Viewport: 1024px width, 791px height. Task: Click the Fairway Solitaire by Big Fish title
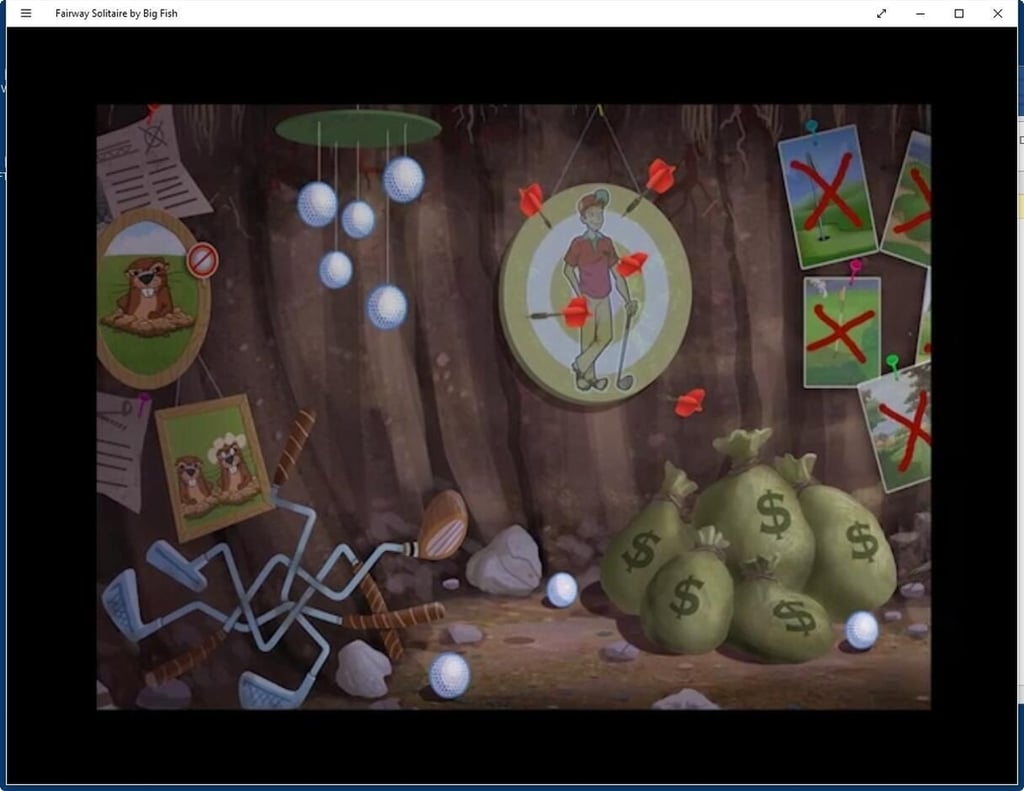116,13
